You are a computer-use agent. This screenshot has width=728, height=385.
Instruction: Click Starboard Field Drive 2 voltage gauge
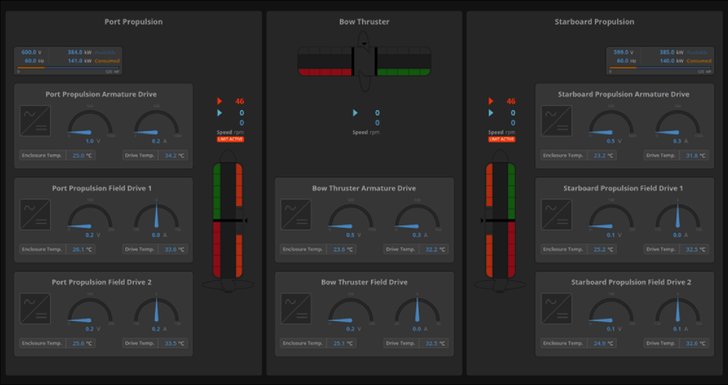[611, 311]
